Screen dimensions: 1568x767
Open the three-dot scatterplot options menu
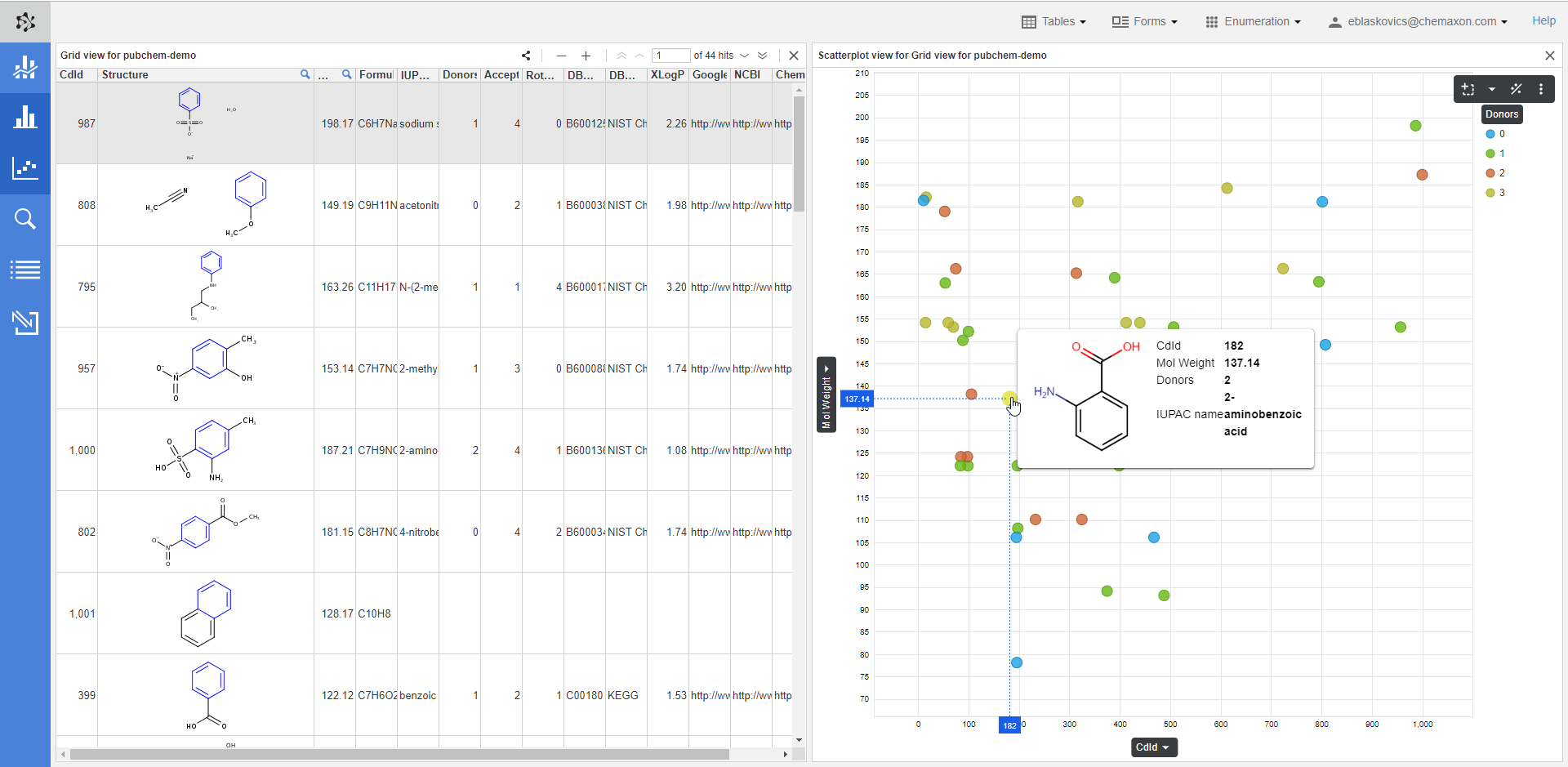pyautogui.click(x=1541, y=89)
